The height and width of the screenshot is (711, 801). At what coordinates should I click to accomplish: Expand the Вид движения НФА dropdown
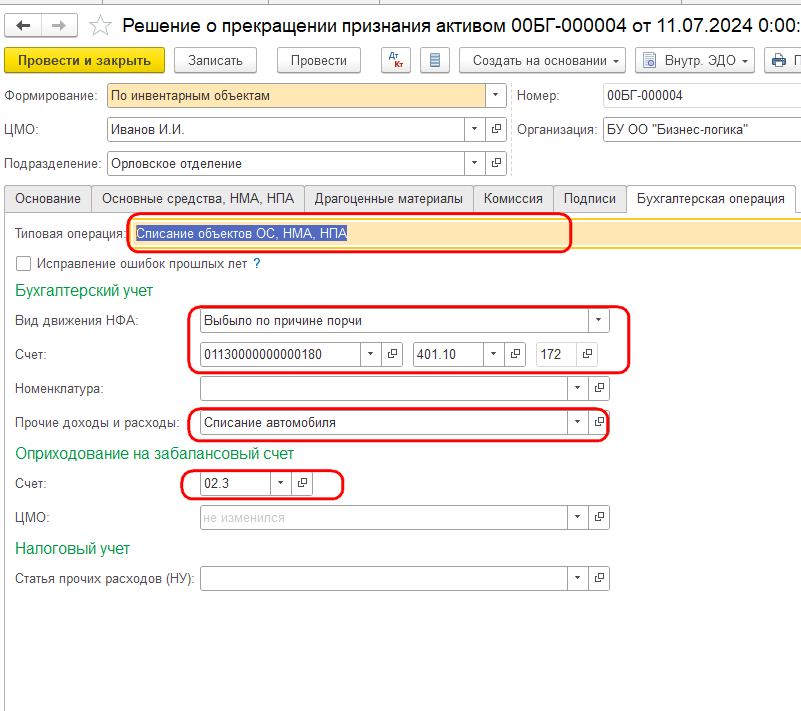tap(598, 320)
